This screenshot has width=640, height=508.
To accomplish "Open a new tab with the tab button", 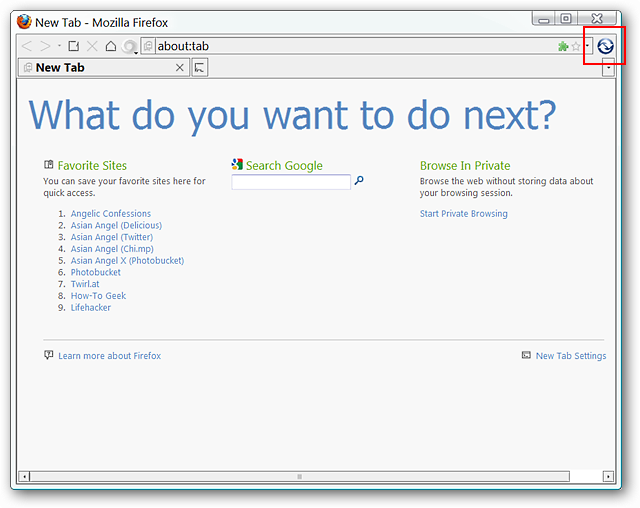I will point(200,67).
